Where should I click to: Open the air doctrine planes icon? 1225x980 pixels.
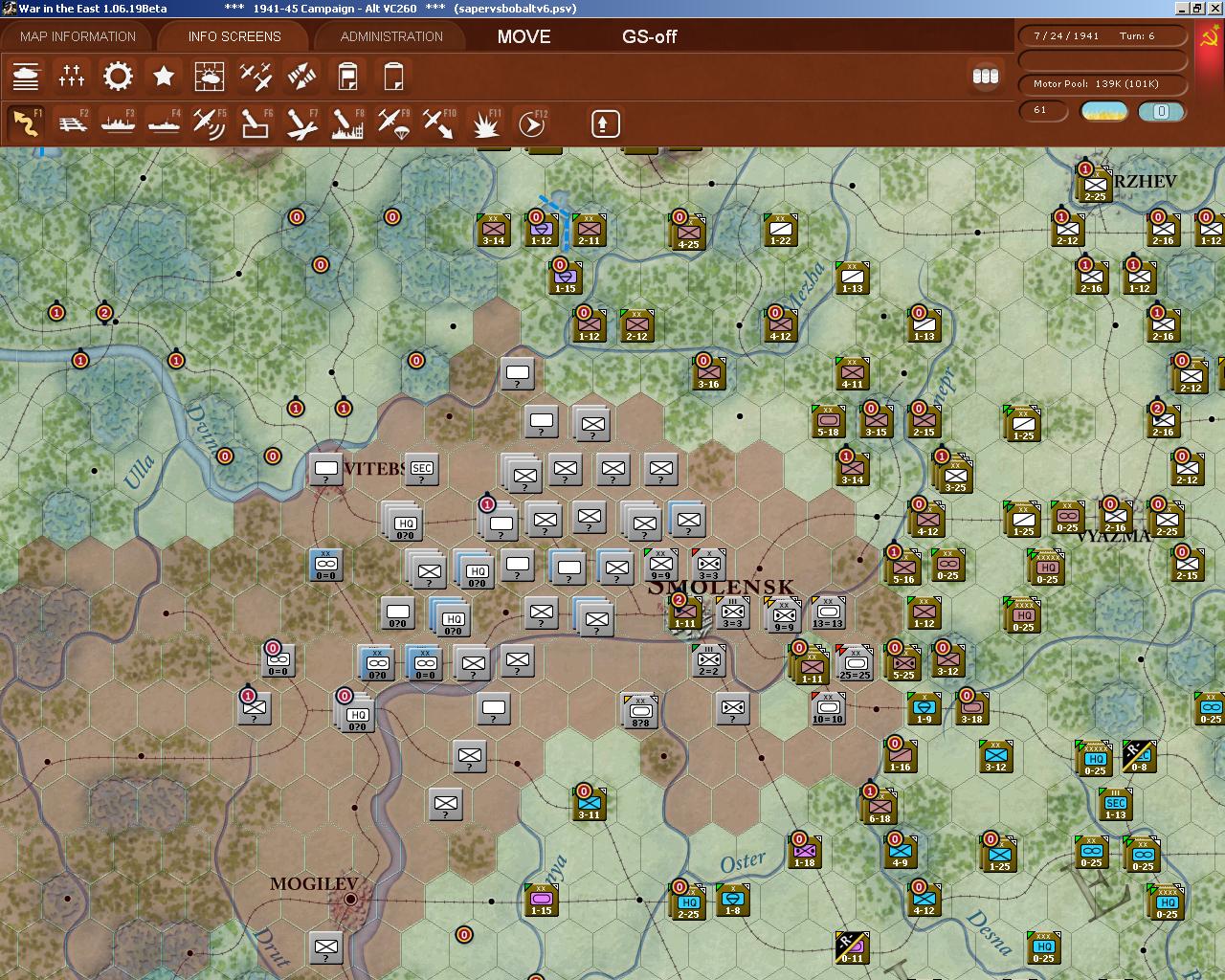tap(256, 76)
